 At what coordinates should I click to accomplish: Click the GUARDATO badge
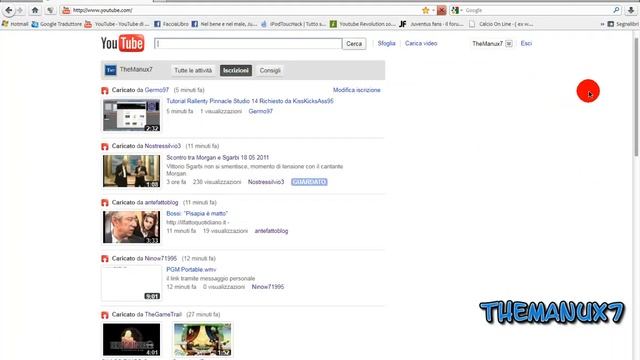pos(309,182)
